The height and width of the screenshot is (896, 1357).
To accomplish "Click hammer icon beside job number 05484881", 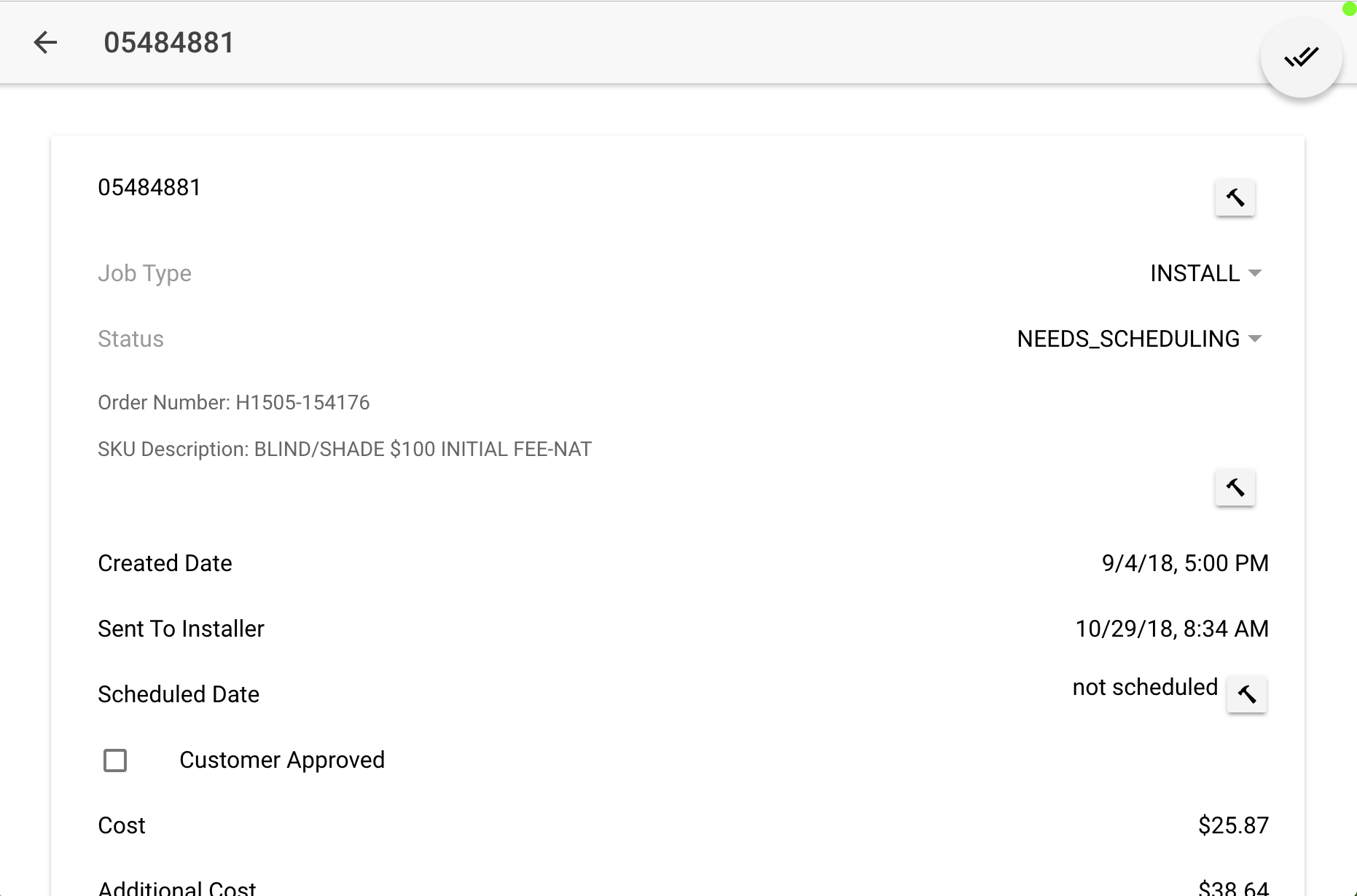I will tap(1235, 197).
